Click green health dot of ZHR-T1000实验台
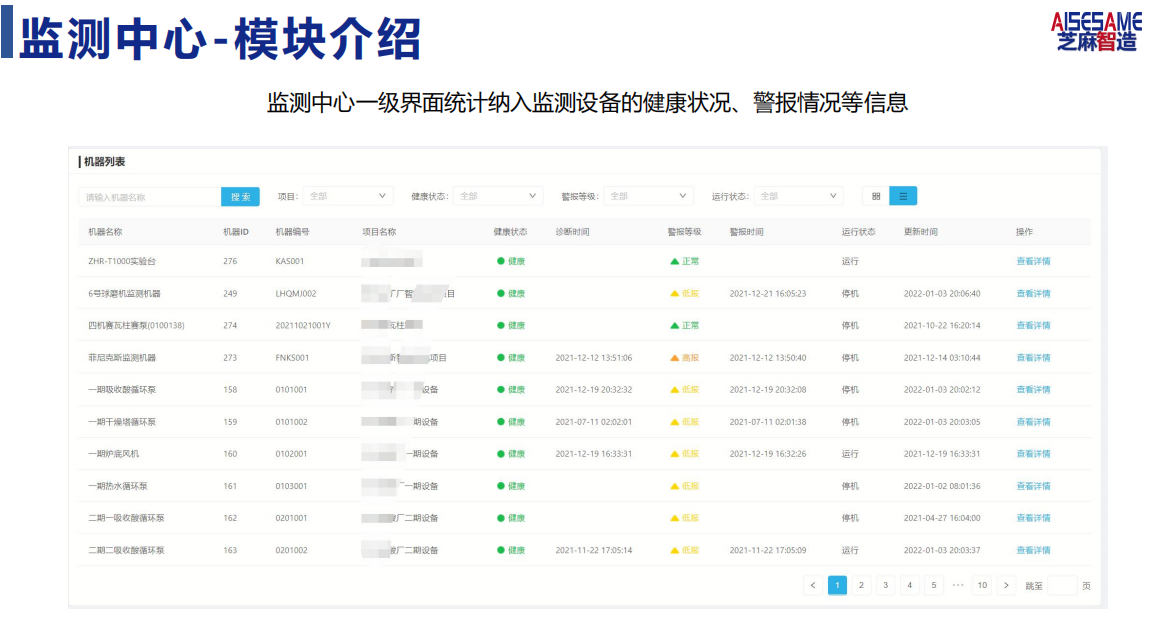 point(501,261)
